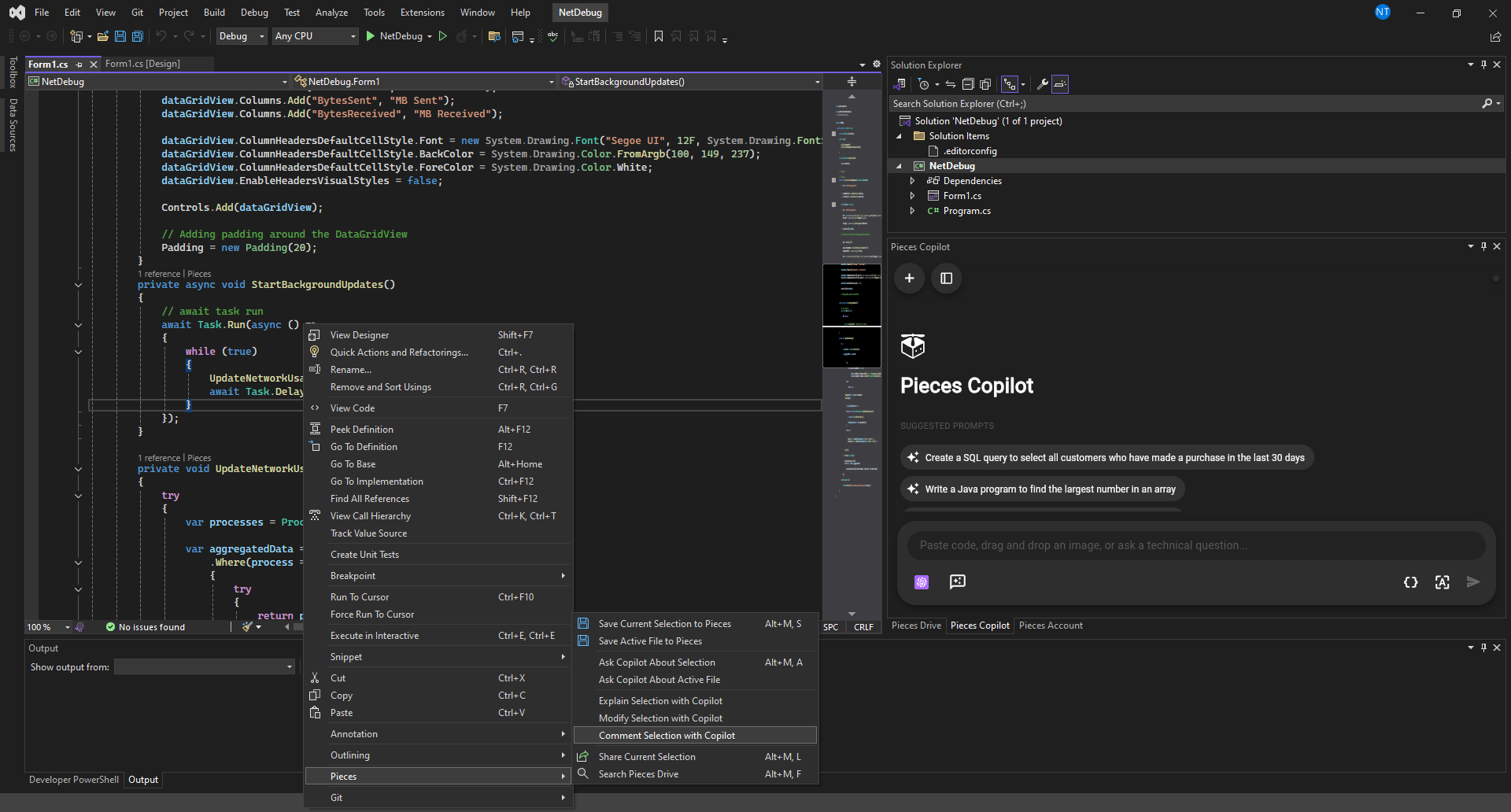Screen dimensions: 1511x812
Task: Click the '1 reference' link above StartBackgroundUpdates
Action: click(x=160, y=274)
